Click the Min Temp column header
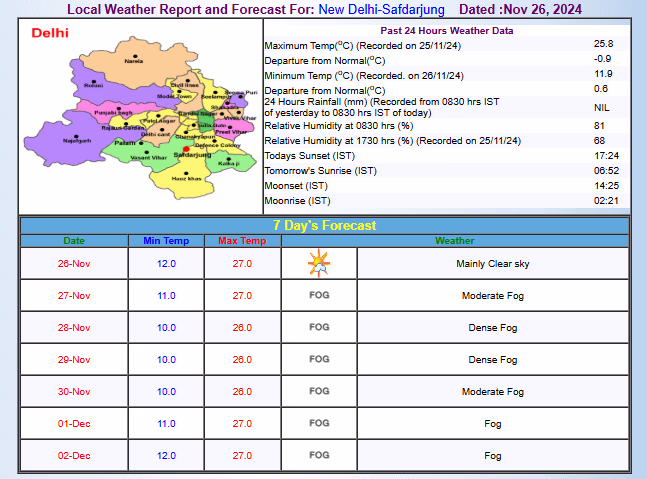647x479 pixels. point(166,241)
